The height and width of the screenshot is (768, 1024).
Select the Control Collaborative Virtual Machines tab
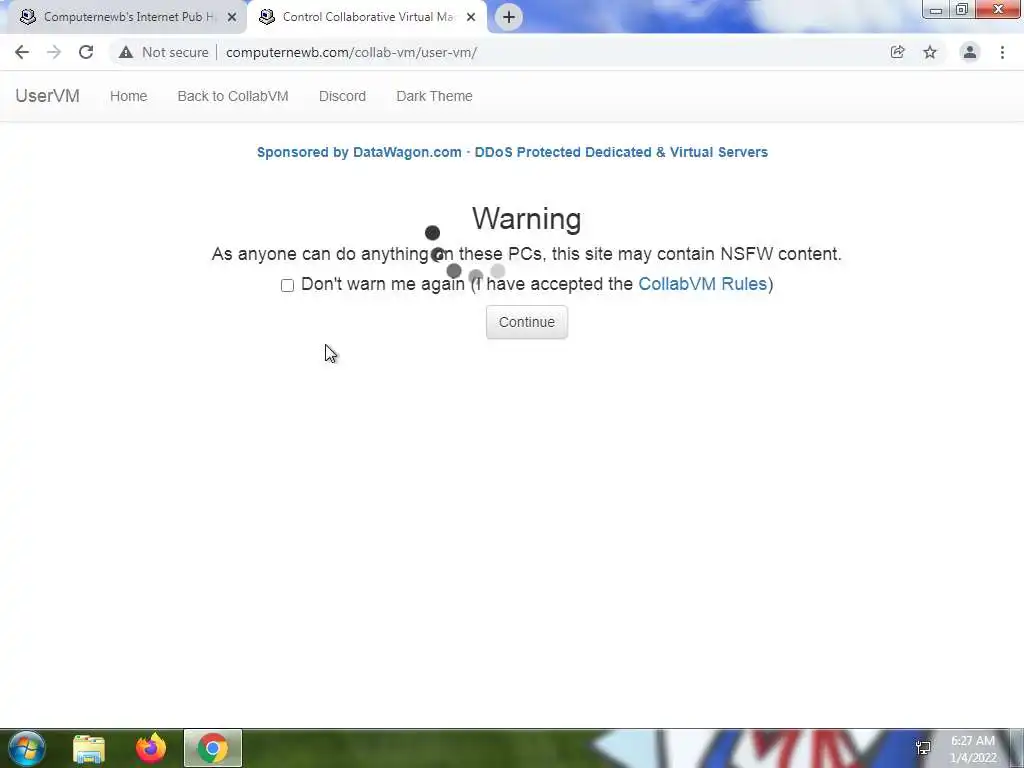367,17
